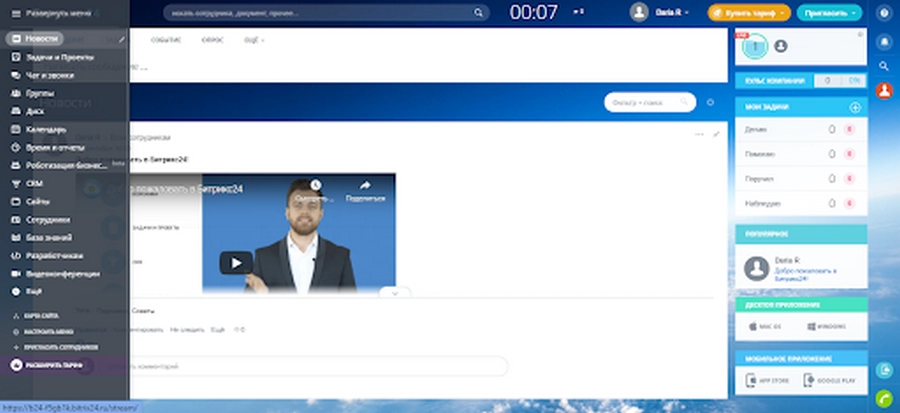
Task: Open the Помогаю tasks row
Action: 801,154
